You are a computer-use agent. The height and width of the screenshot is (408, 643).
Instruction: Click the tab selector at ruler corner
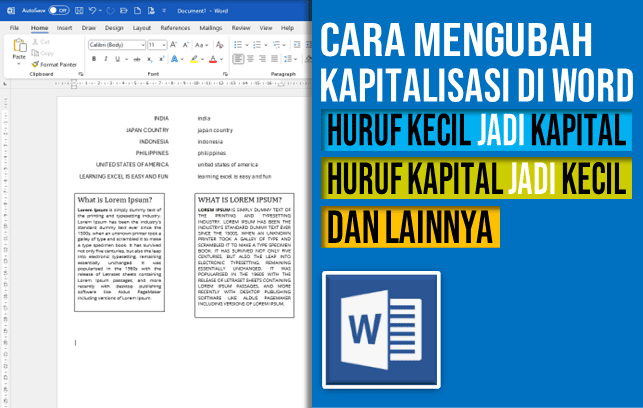[5, 84]
